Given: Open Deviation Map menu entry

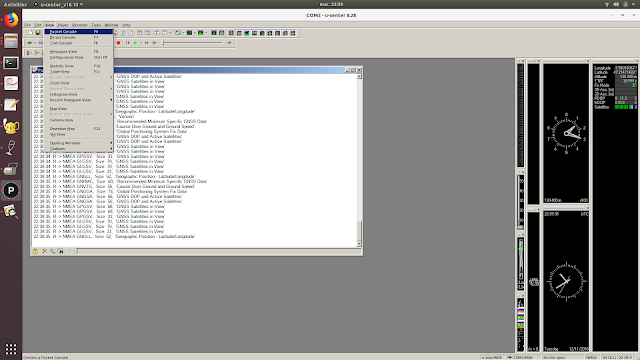Looking at the screenshot, I should [78, 129].
